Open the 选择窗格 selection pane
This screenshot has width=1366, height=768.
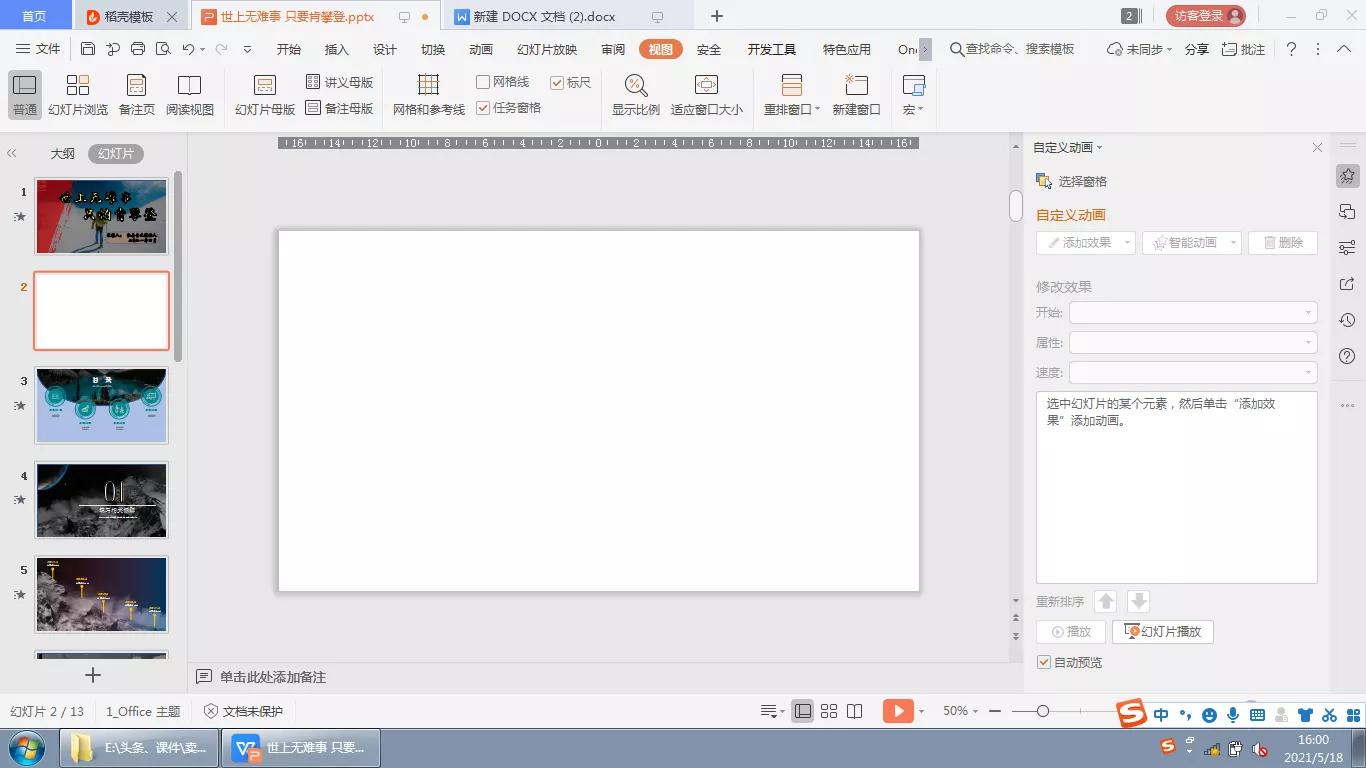1082,181
